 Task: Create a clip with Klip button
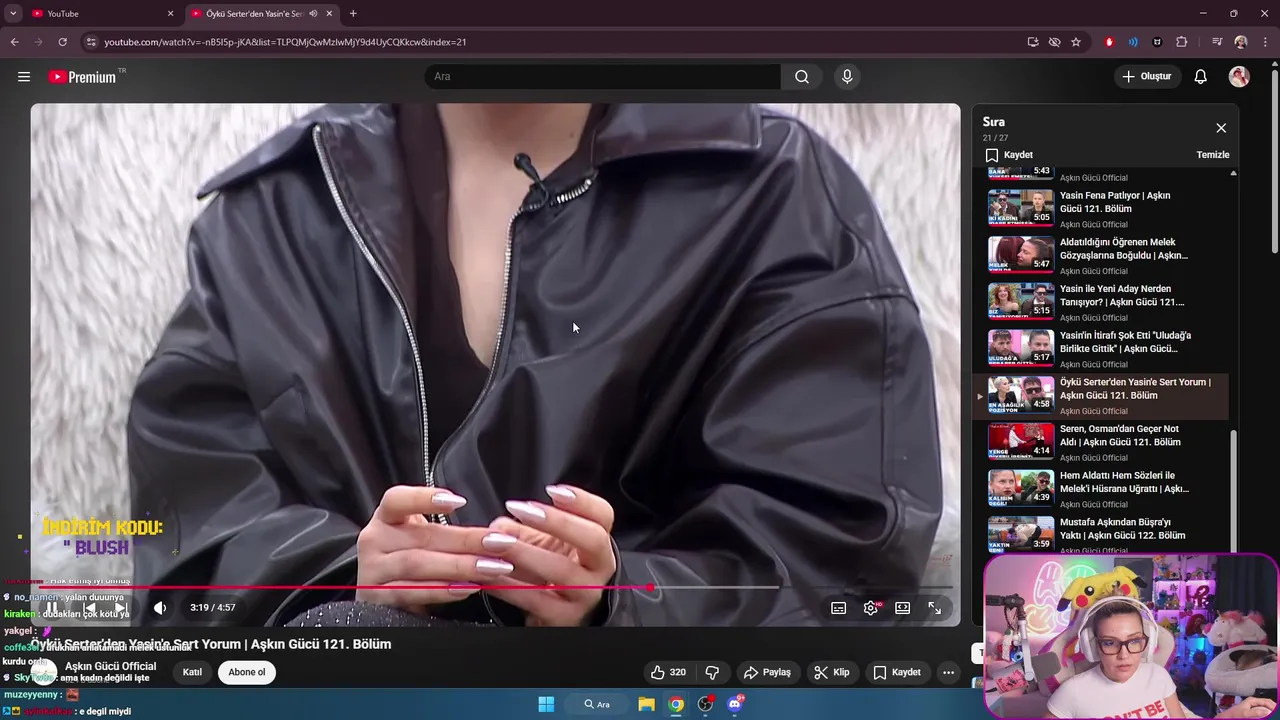[832, 672]
